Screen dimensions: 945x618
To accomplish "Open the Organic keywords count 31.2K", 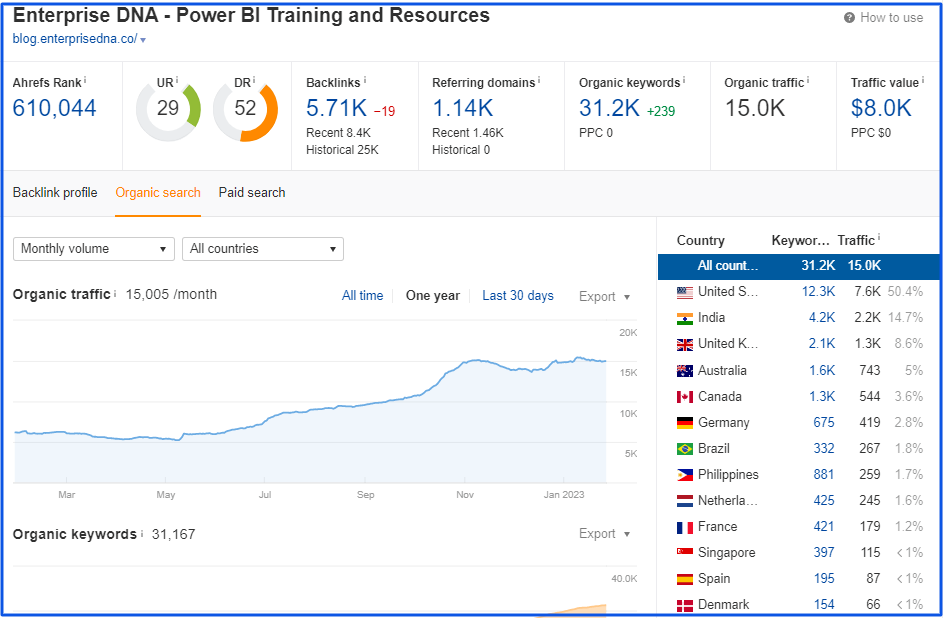I will click(609, 109).
